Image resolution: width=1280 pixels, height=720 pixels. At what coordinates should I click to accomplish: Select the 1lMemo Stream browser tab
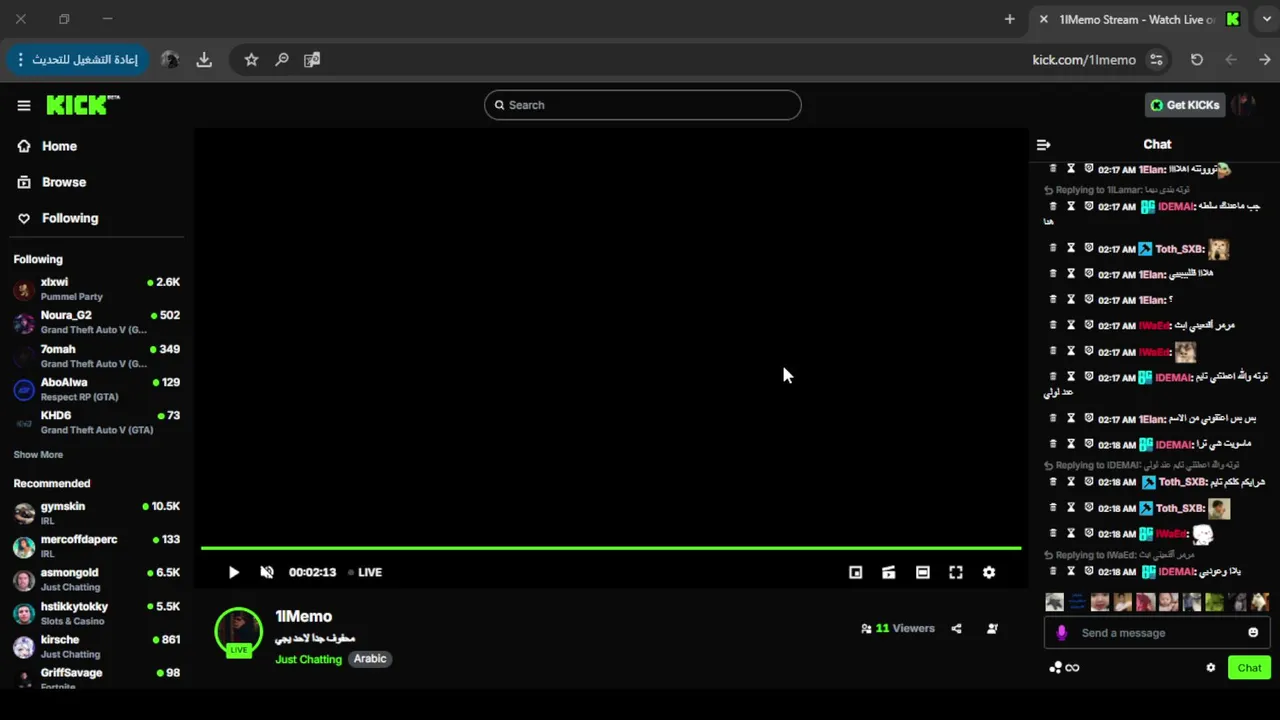pos(1139,19)
